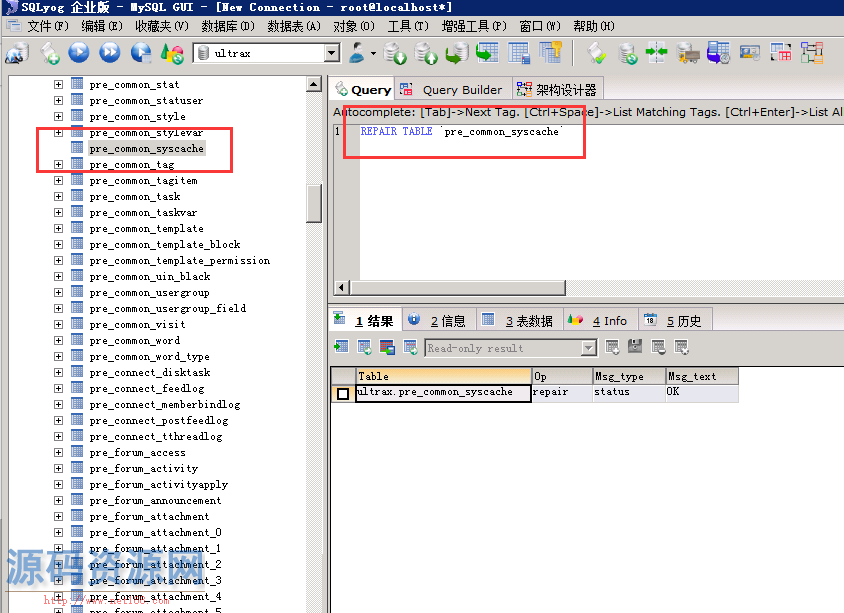The height and width of the screenshot is (613, 844).
Task: Click in the REPAIR TABLE query editor line
Action: coord(461,131)
